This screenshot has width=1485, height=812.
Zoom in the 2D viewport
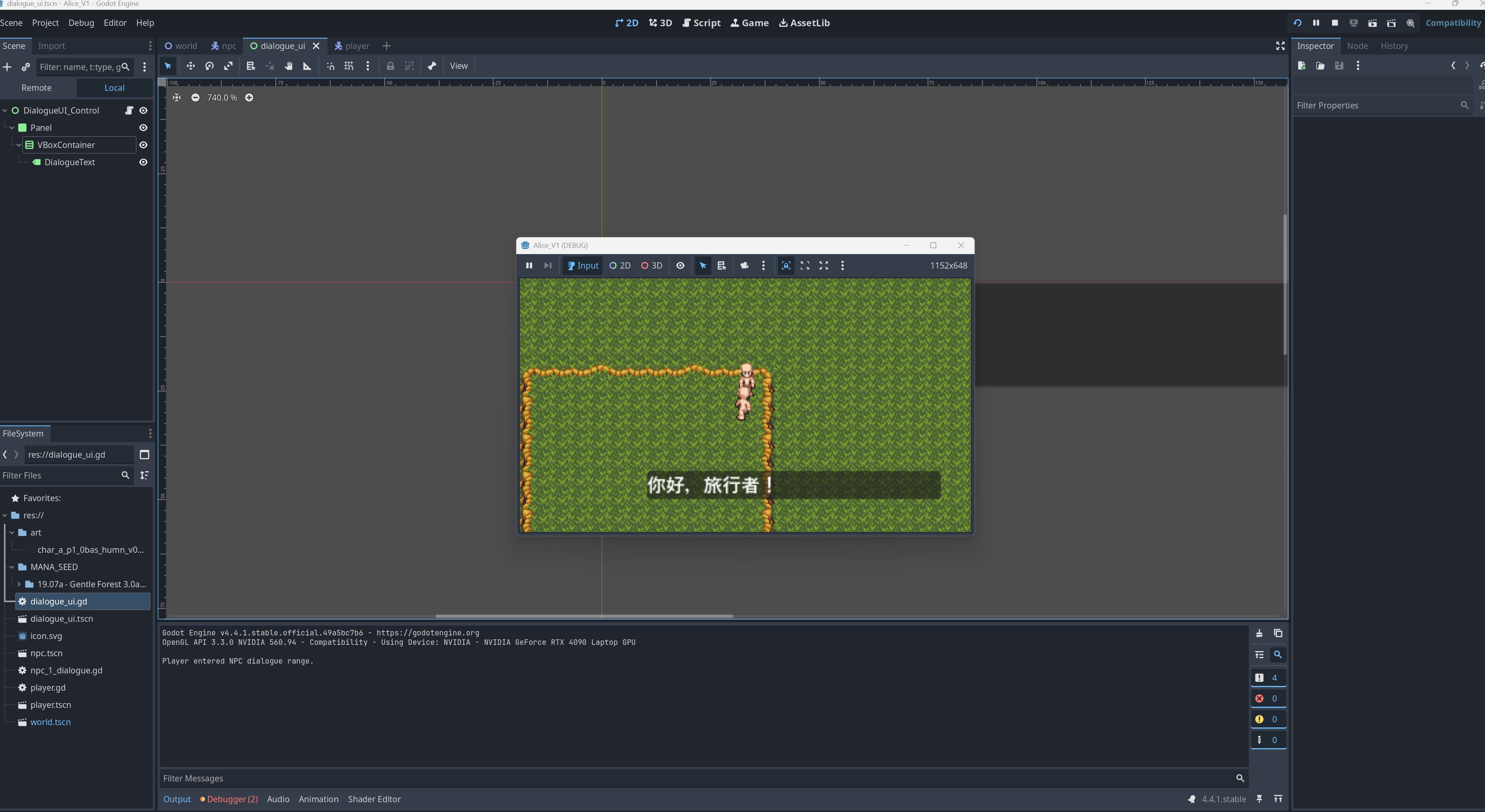pyautogui.click(x=249, y=97)
